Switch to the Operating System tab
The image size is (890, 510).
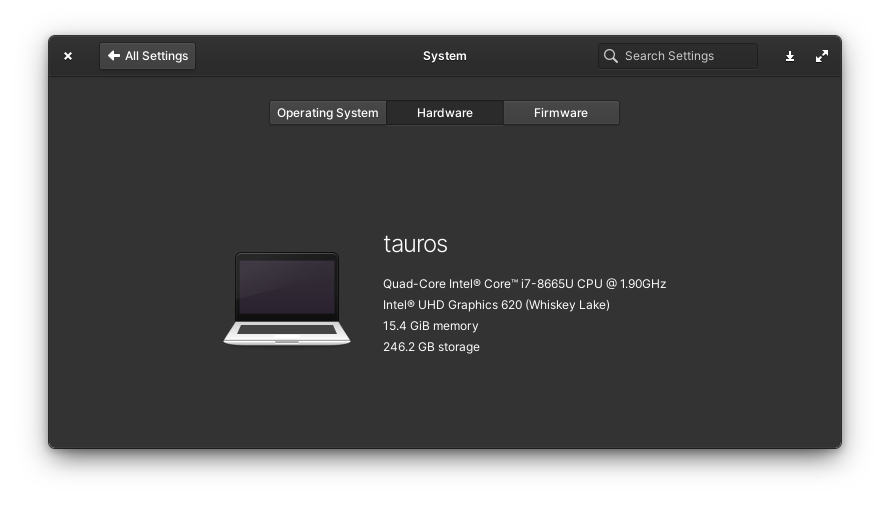coord(328,113)
